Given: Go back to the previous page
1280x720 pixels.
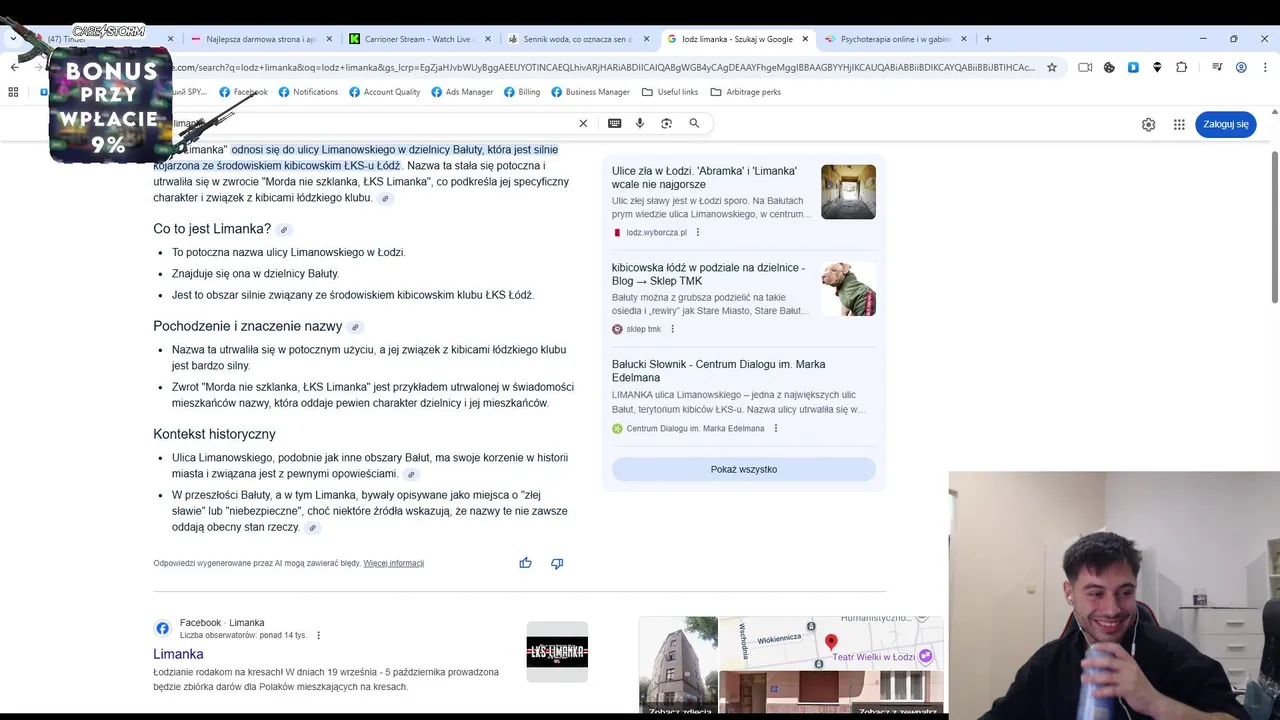Looking at the screenshot, I should [14, 67].
